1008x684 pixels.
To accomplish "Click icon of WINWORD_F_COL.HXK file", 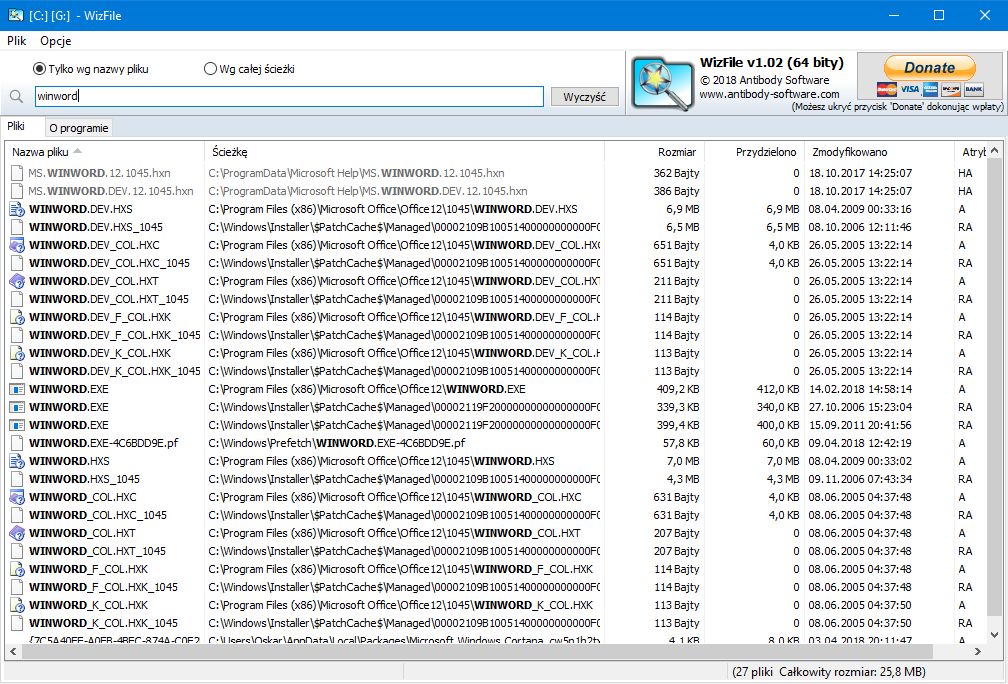I will 17,569.
